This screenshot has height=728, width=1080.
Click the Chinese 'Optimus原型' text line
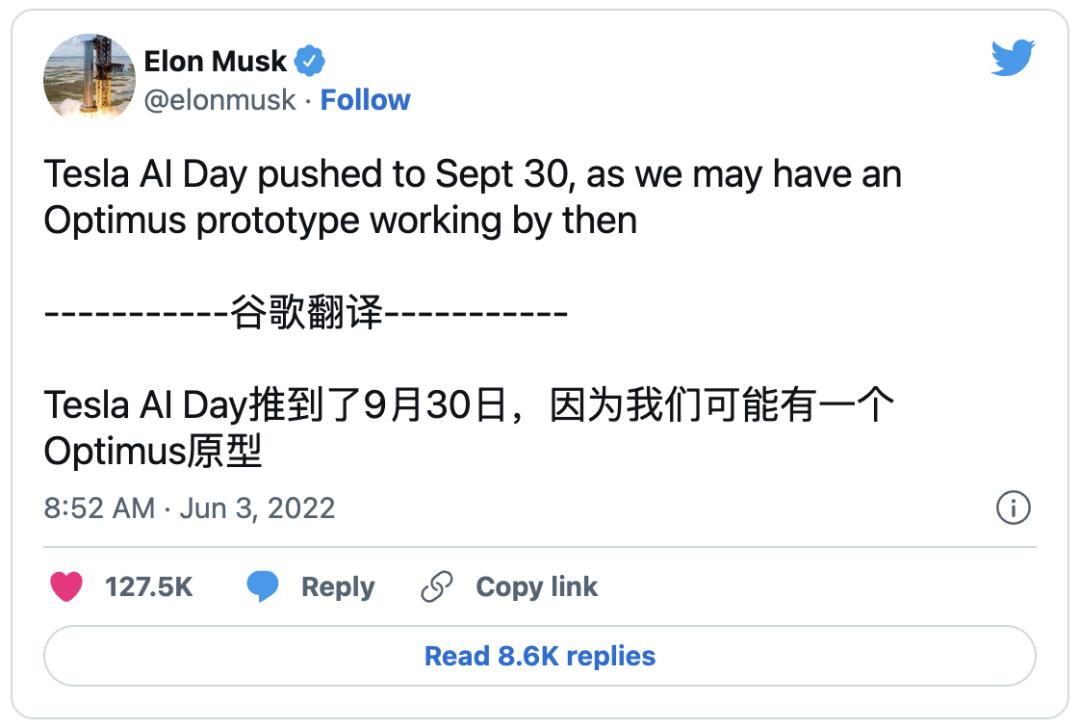[x=153, y=452]
